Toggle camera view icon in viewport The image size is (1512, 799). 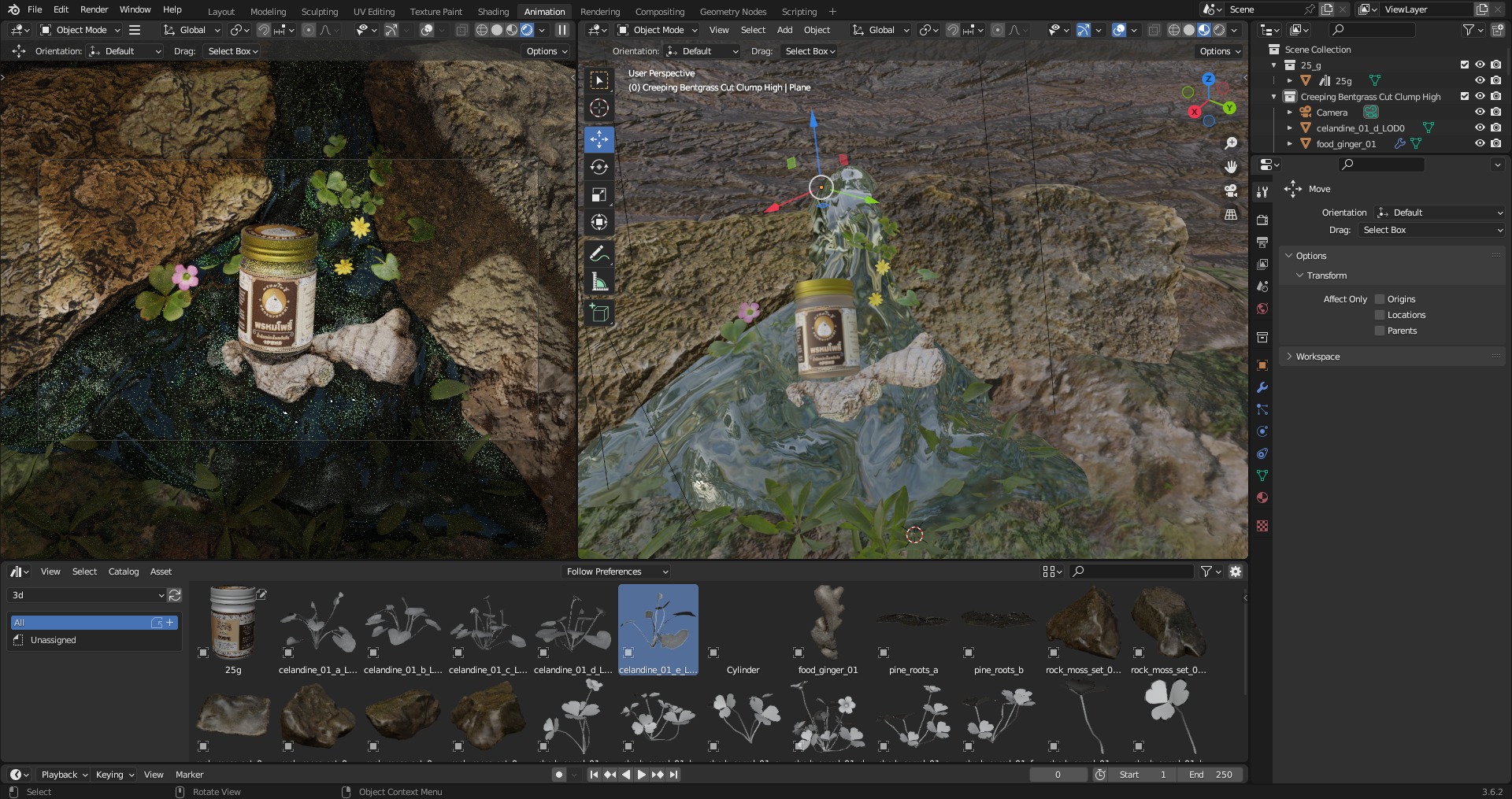[x=1231, y=191]
